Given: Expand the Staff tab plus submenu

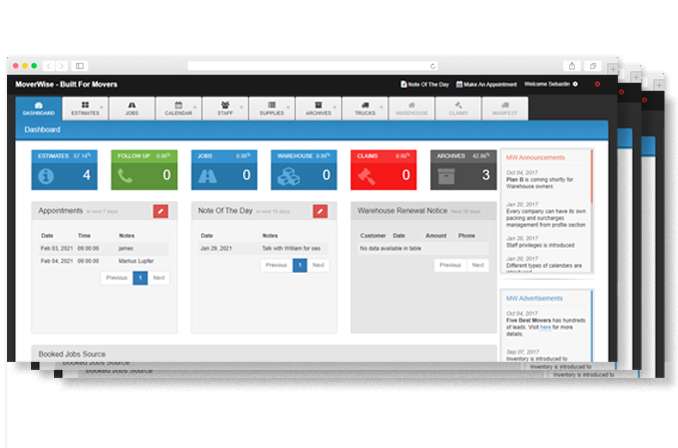Looking at the screenshot, I should 242,107.
